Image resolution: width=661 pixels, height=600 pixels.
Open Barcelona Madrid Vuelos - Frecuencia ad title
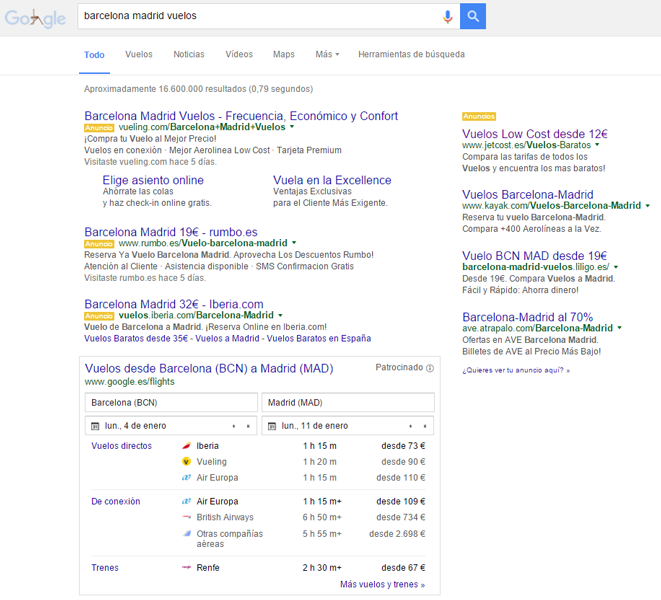[241, 116]
